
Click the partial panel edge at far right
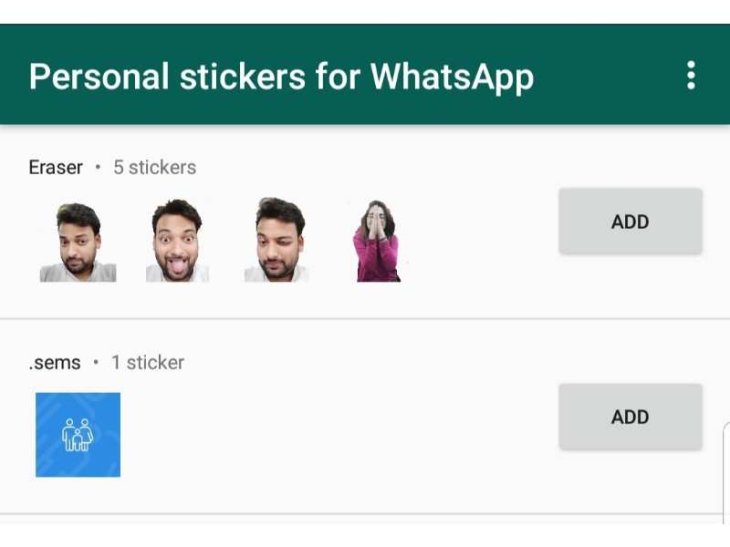[x=725, y=470]
